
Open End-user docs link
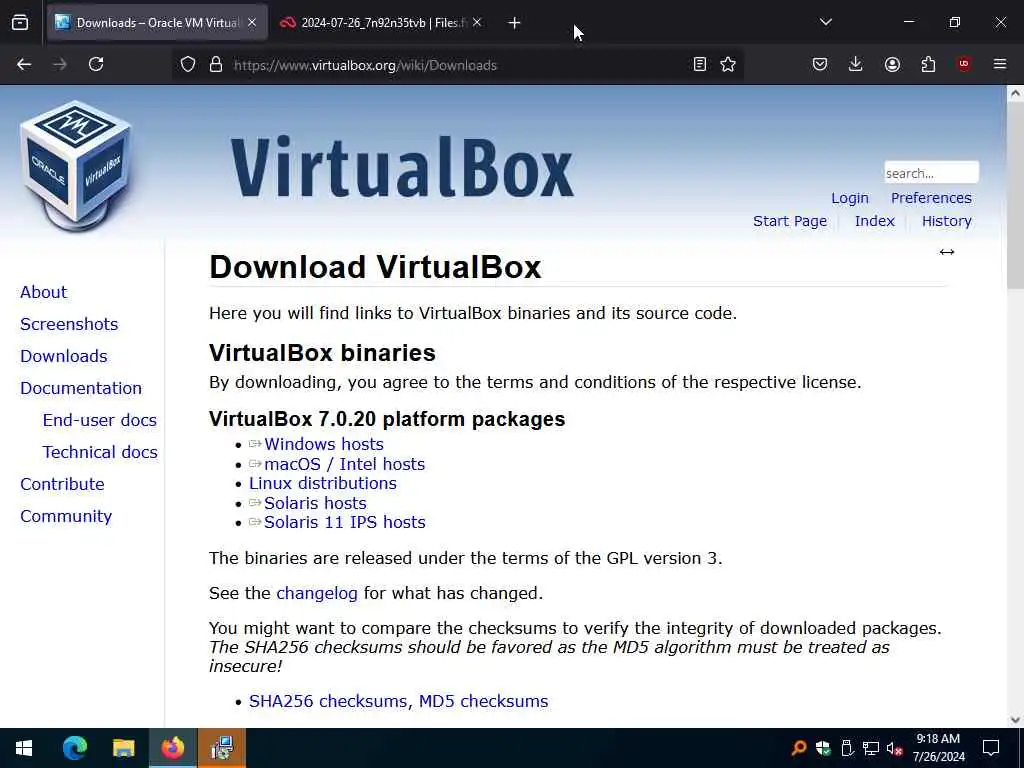pyautogui.click(x=99, y=420)
